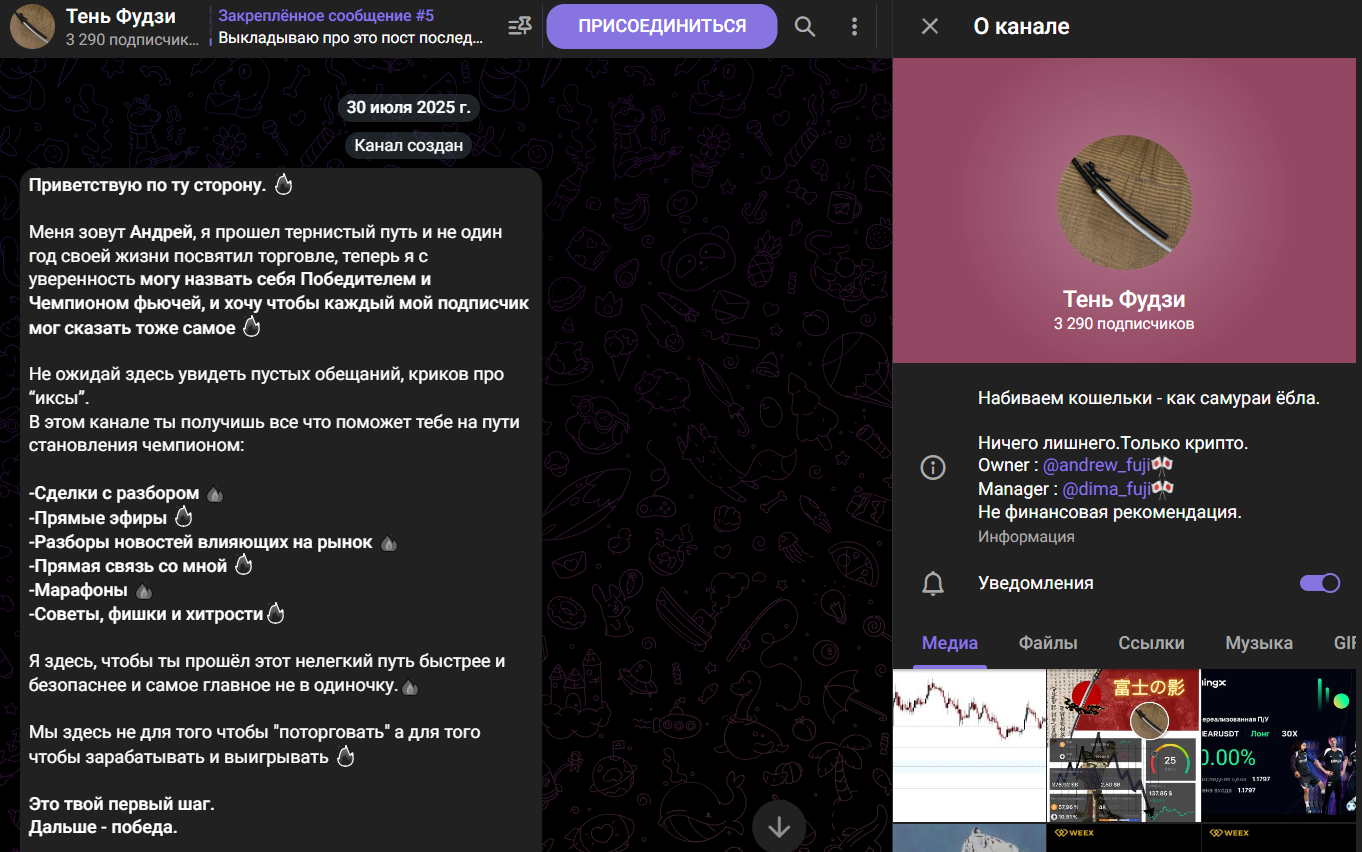
Task: Open the channel avatar in the header
Action: coord(33,27)
